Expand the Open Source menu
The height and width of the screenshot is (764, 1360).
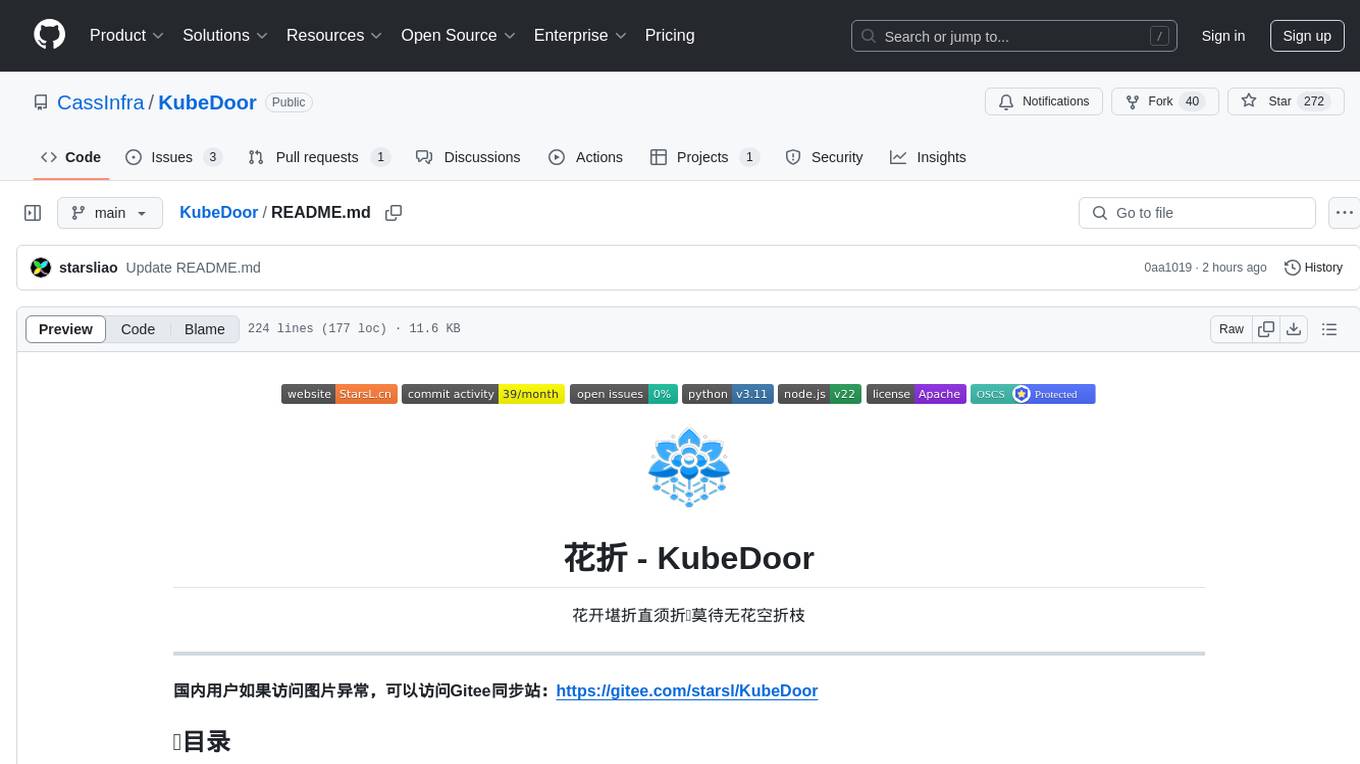coord(458,35)
